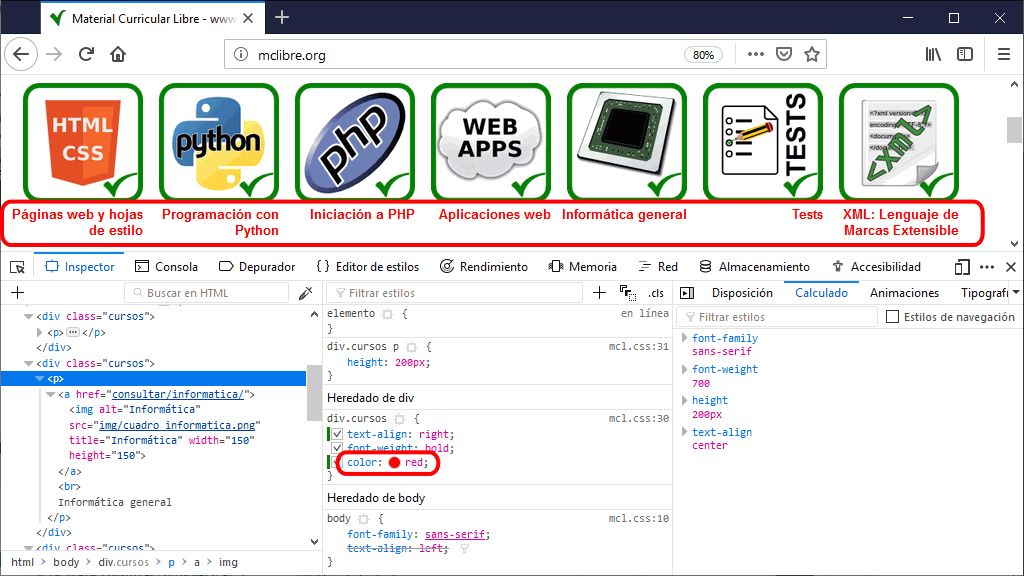Image resolution: width=1024 pixels, height=576 pixels.
Task: Add a new style rule with plus icon
Action: point(599,293)
